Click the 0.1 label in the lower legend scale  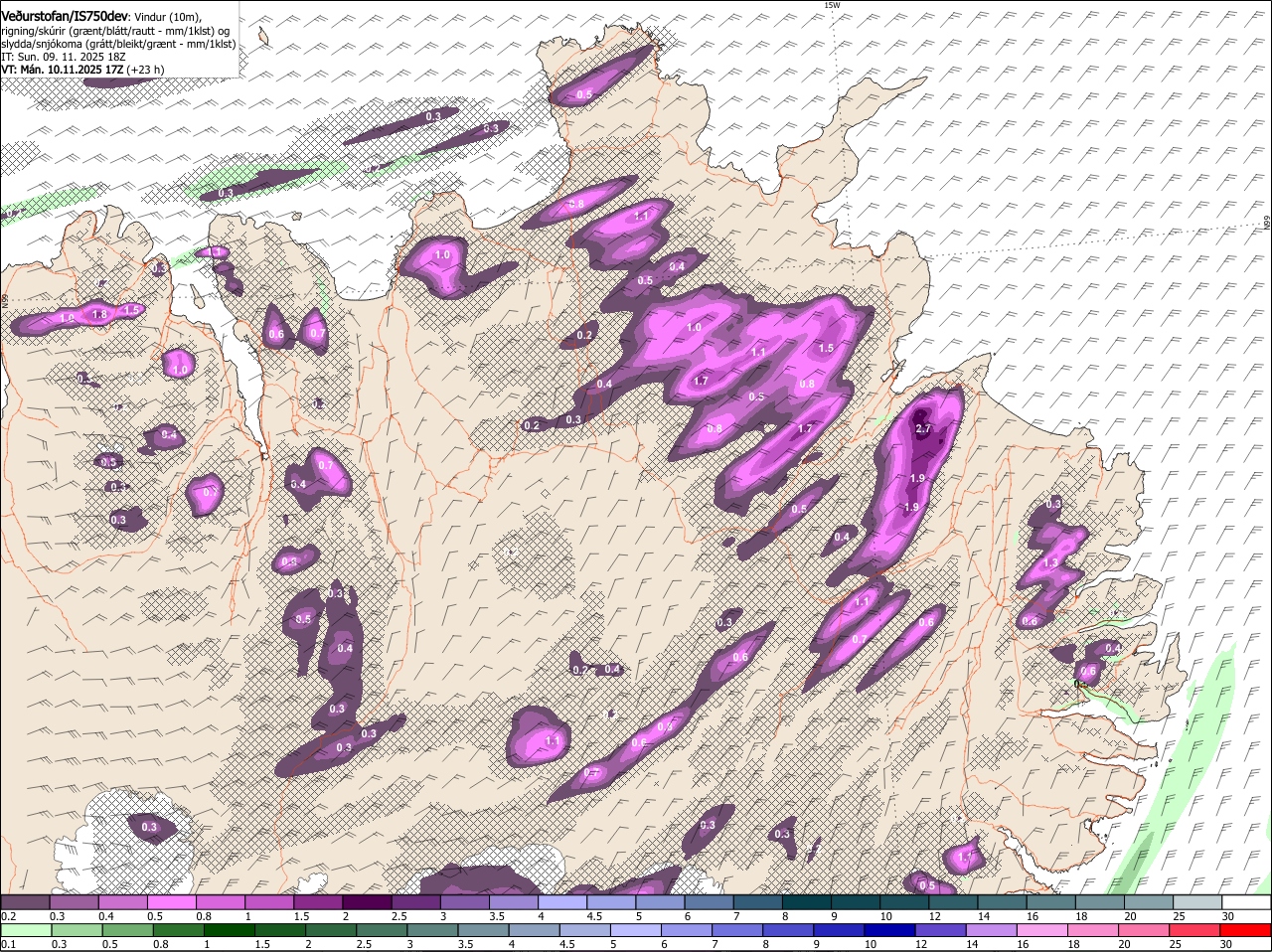[x=9, y=944]
